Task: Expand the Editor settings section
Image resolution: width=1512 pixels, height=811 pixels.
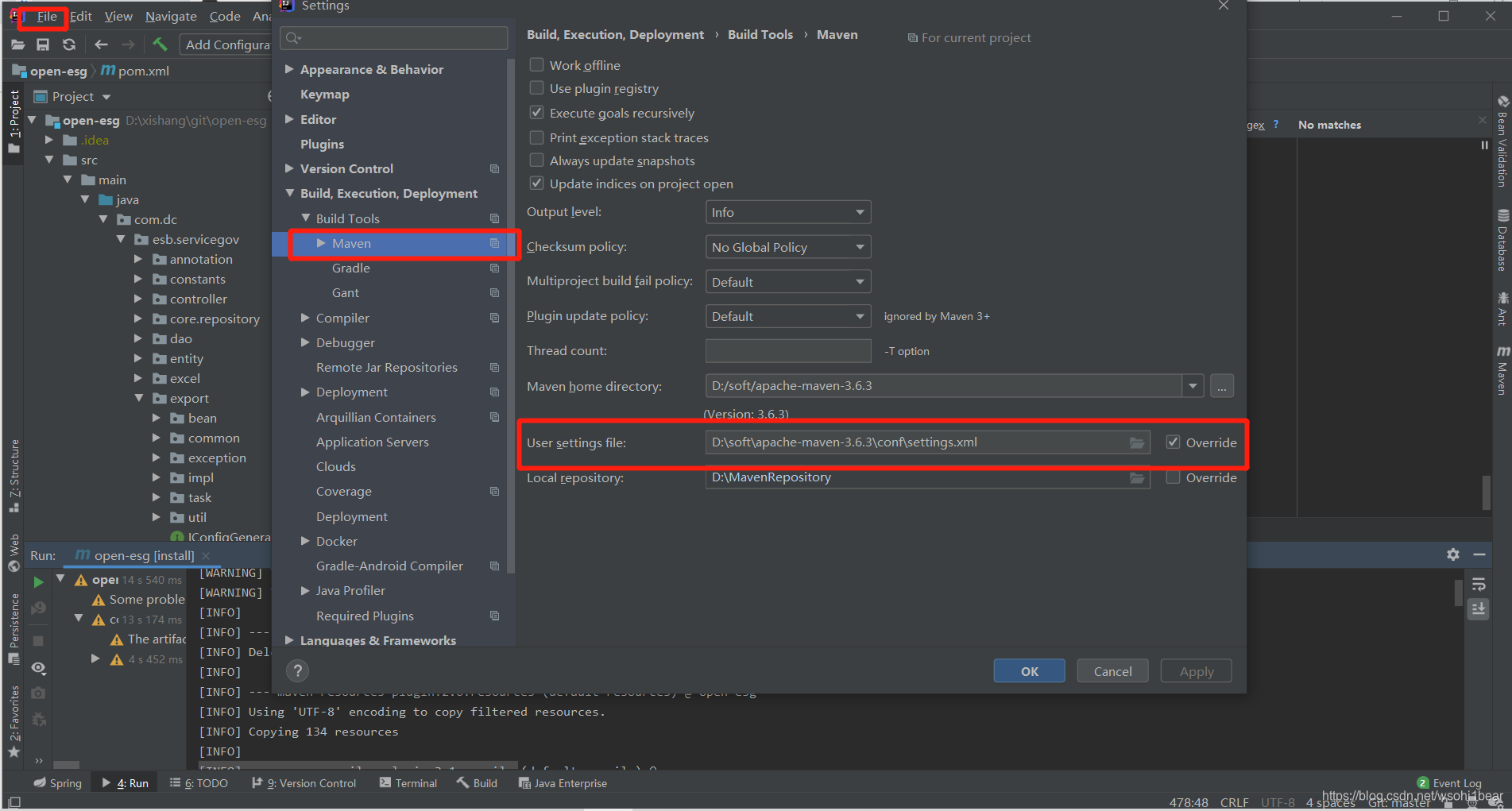Action: pos(289,119)
